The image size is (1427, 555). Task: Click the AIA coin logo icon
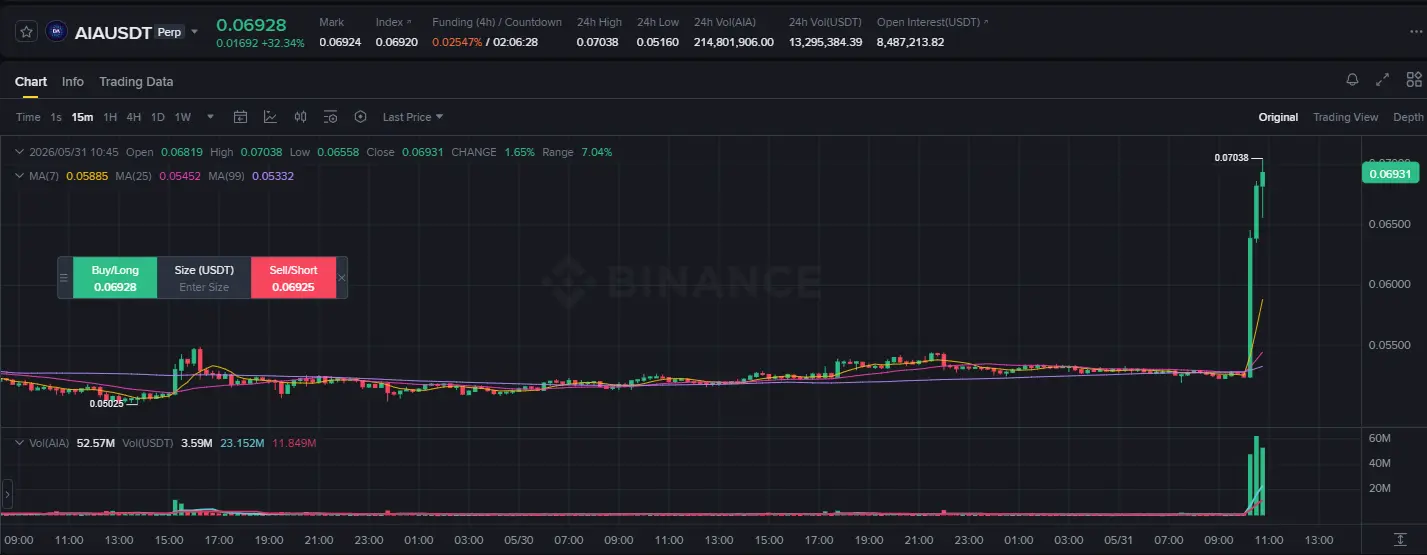pos(56,32)
